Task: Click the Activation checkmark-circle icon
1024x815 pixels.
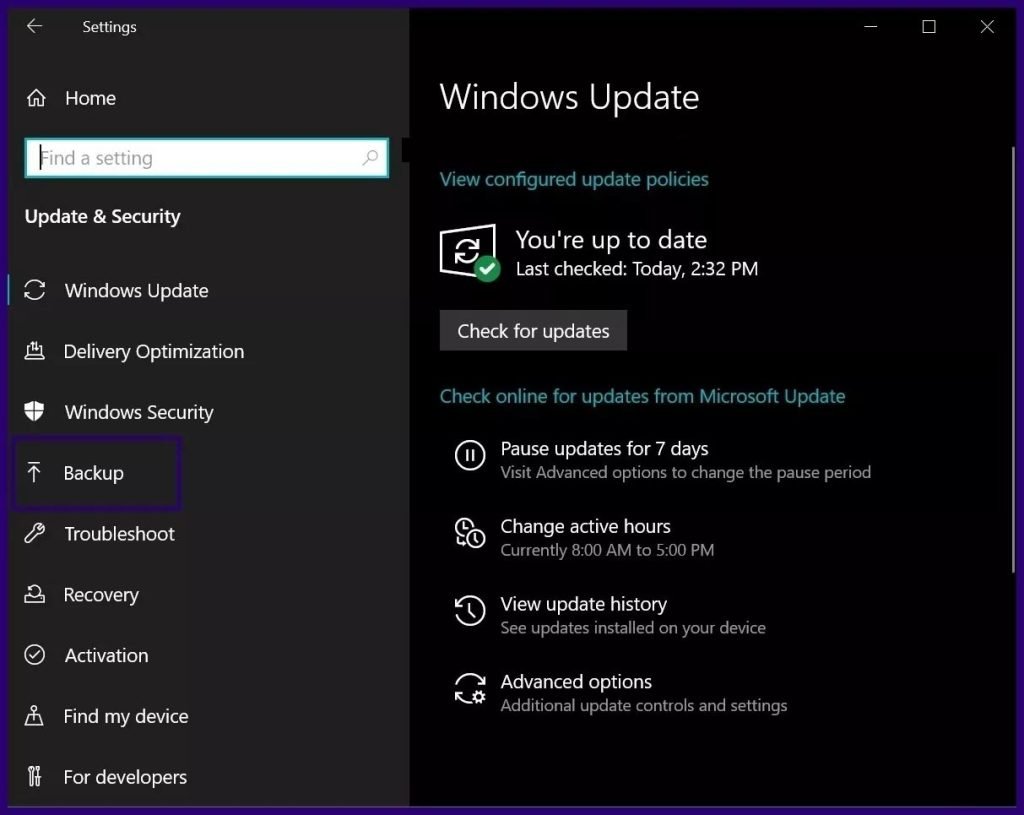Action: (x=35, y=654)
